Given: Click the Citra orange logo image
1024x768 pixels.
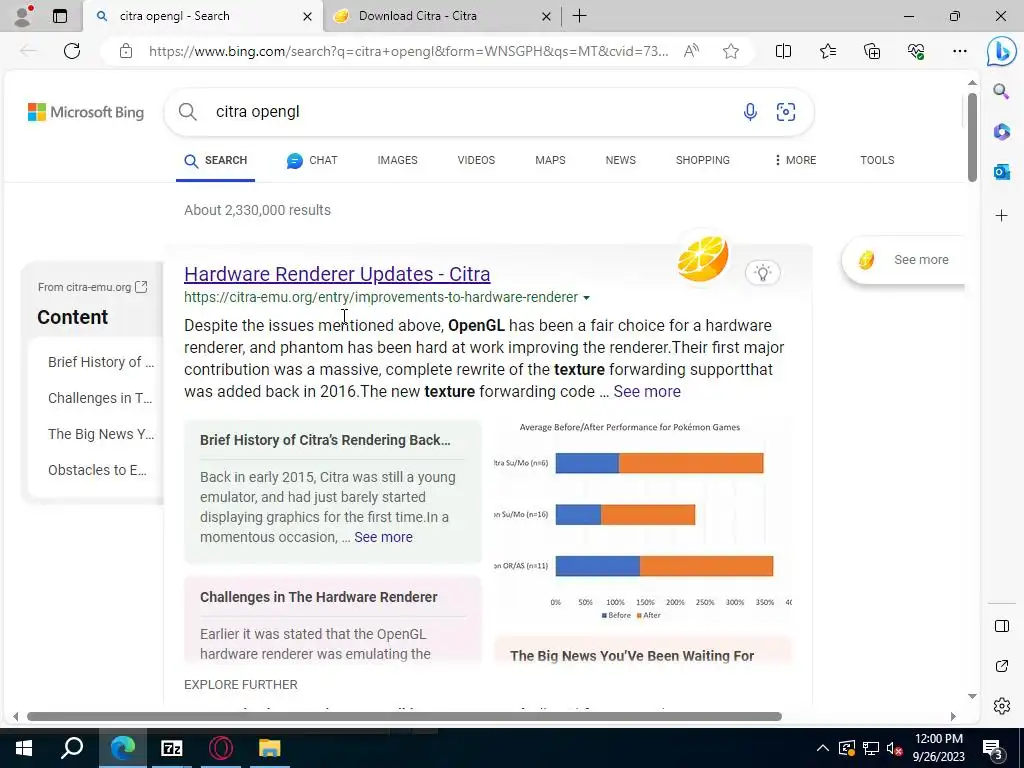Looking at the screenshot, I should [703, 259].
